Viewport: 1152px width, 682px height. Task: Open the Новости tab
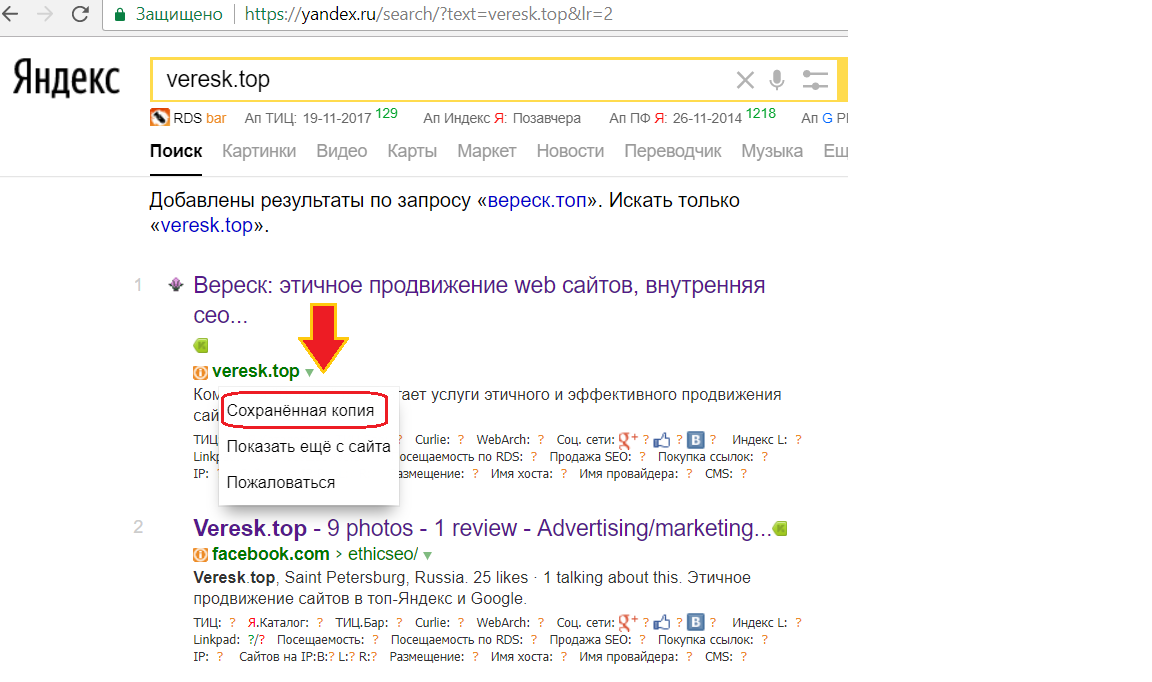(570, 151)
